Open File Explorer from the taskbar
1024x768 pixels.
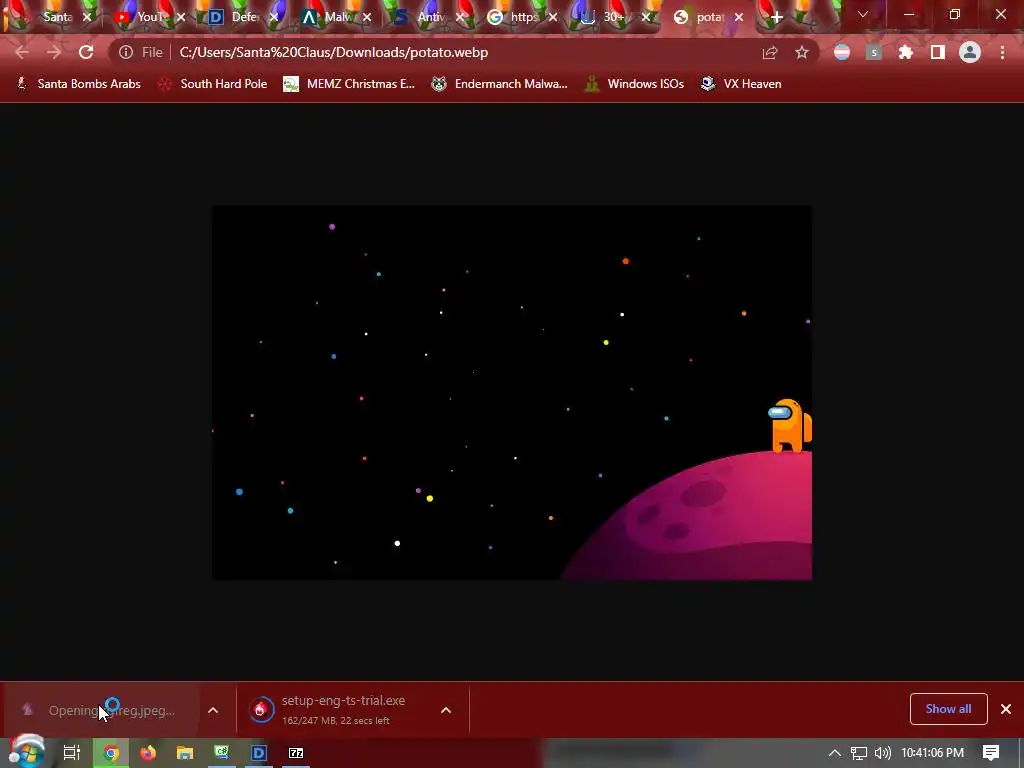coord(185,753)
